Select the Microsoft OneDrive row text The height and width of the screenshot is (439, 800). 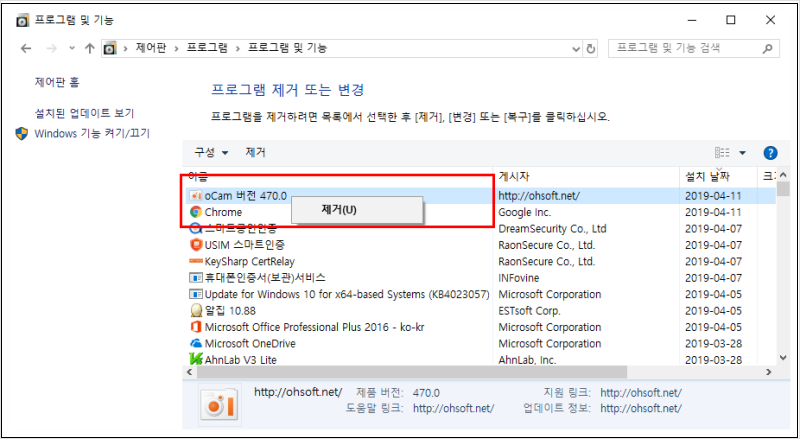(250, 344)
